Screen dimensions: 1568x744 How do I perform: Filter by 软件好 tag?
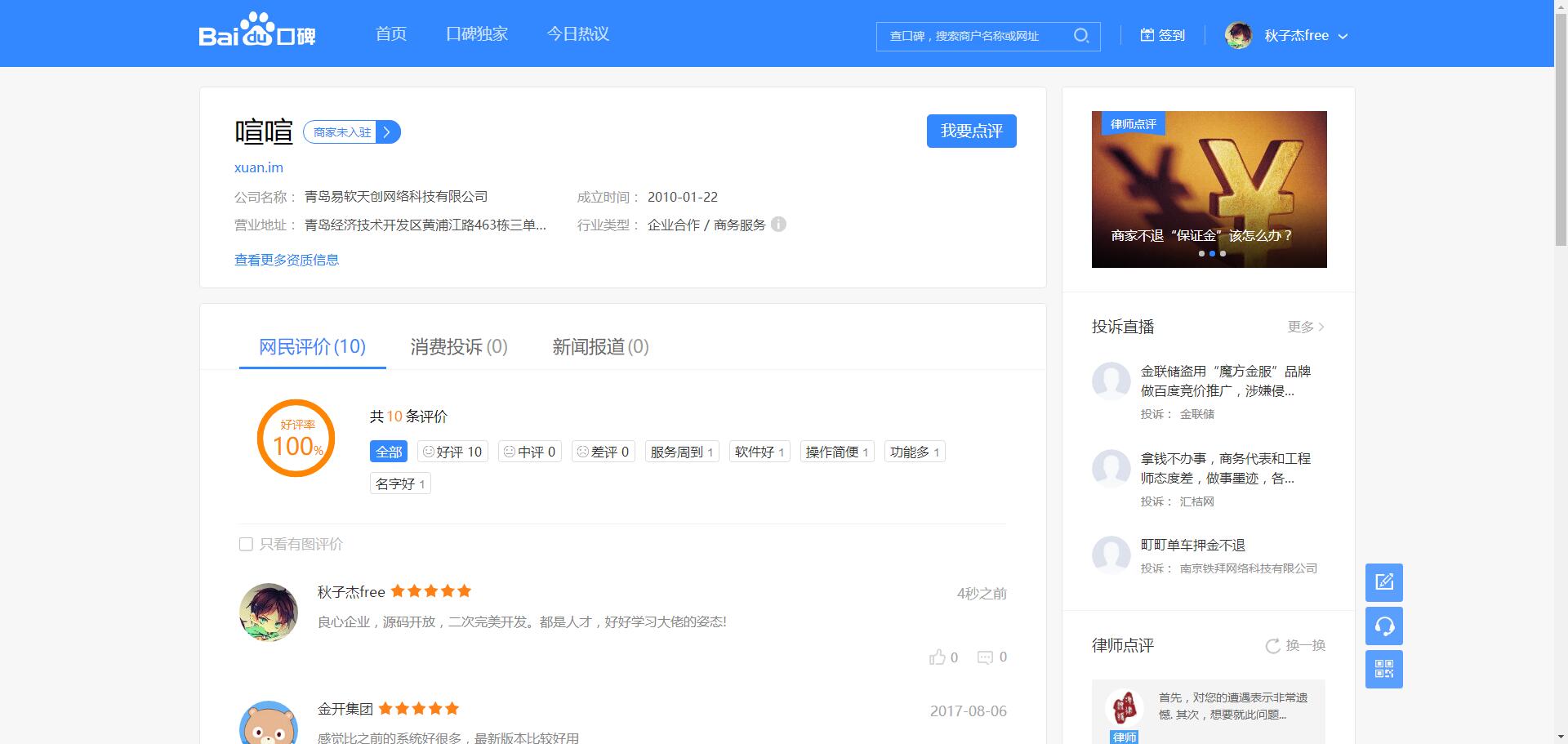click(759, 452)
